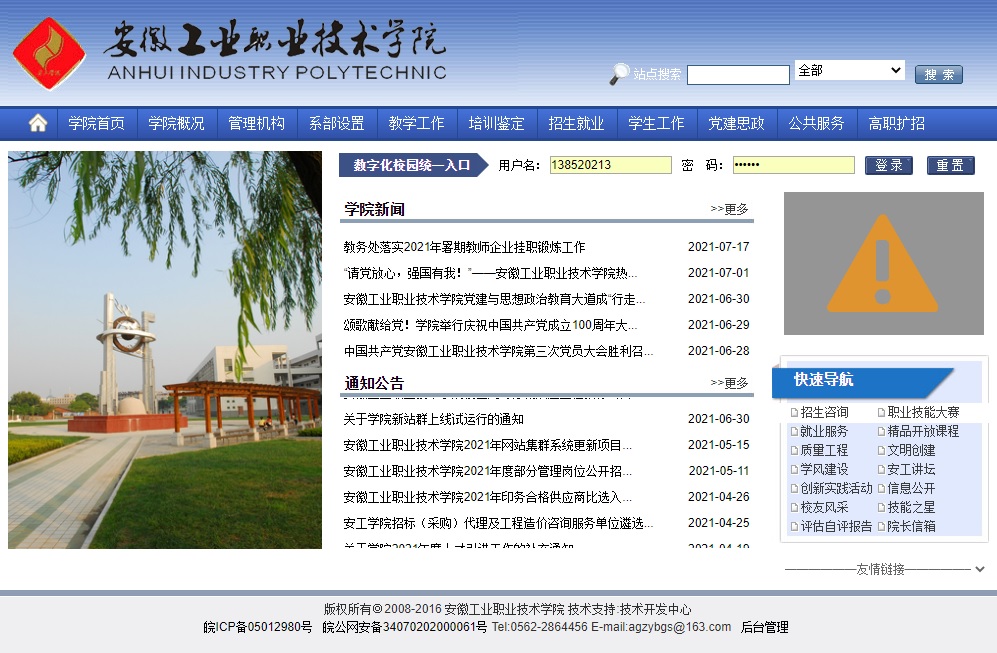Open notice about 2021年网站集群系统更新项目
Screen dimensions: 997x653
coord(488,445)
